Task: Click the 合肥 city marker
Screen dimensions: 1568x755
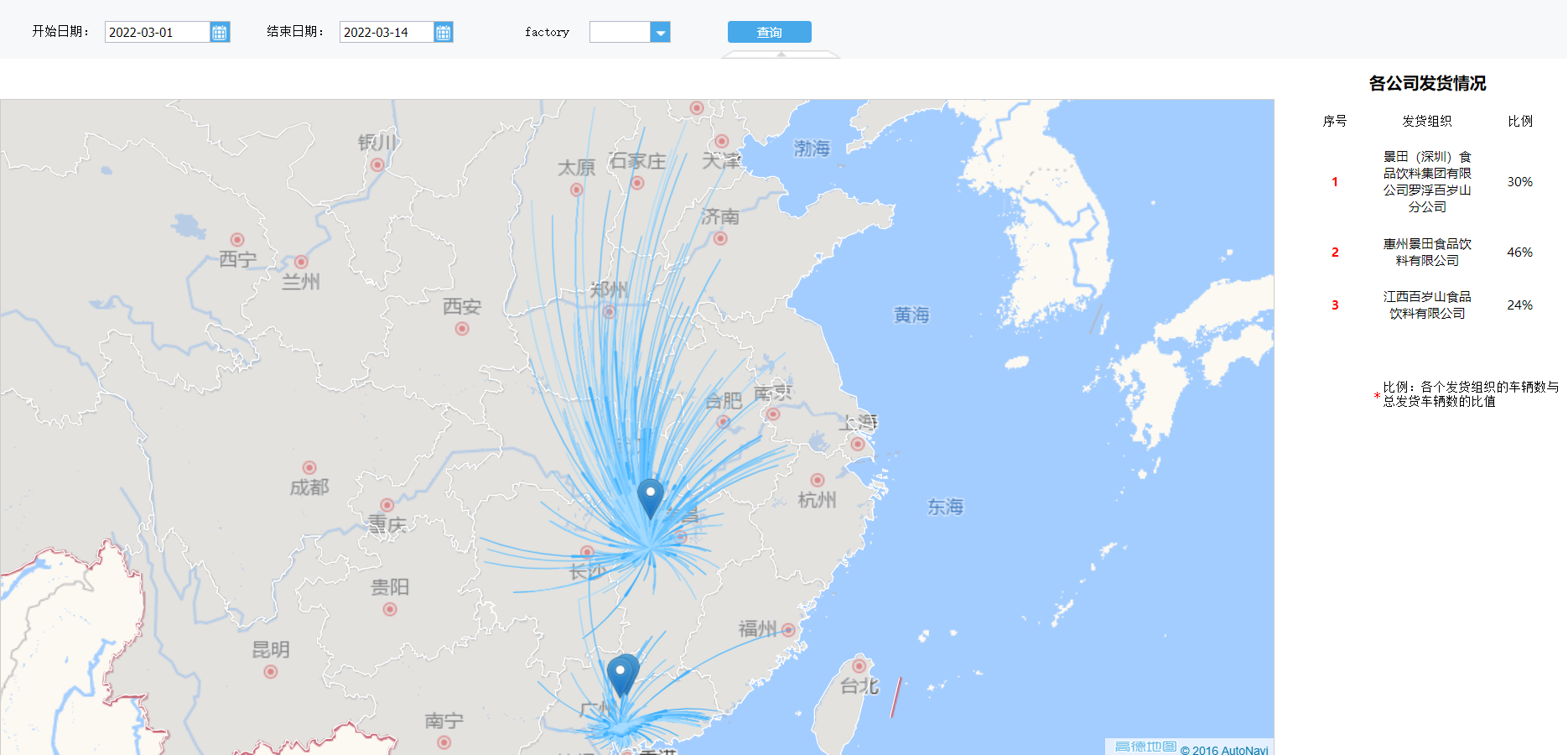Action: click(723, 421)
